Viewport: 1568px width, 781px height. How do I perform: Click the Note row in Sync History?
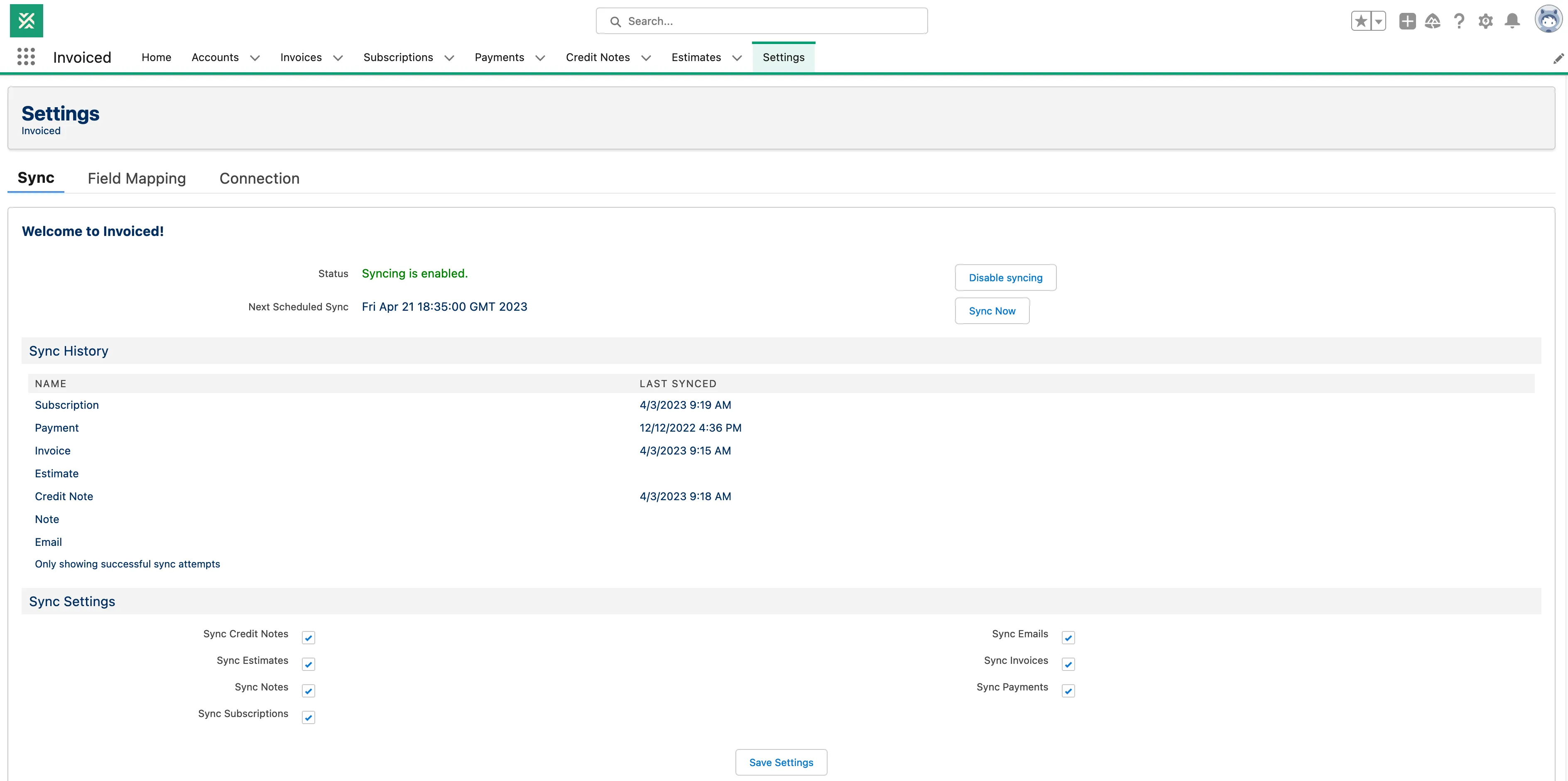point(782,519)
